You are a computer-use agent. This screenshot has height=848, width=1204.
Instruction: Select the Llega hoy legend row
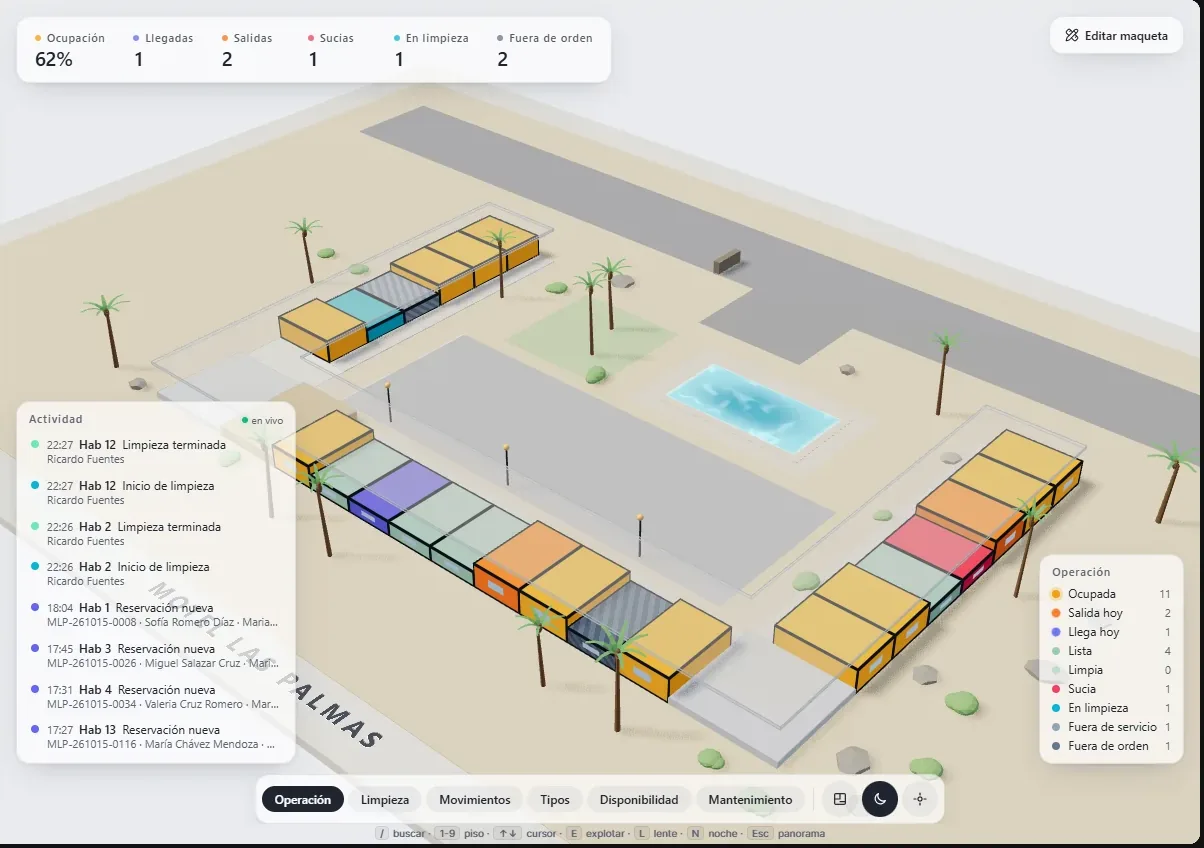click(1111, 632)
